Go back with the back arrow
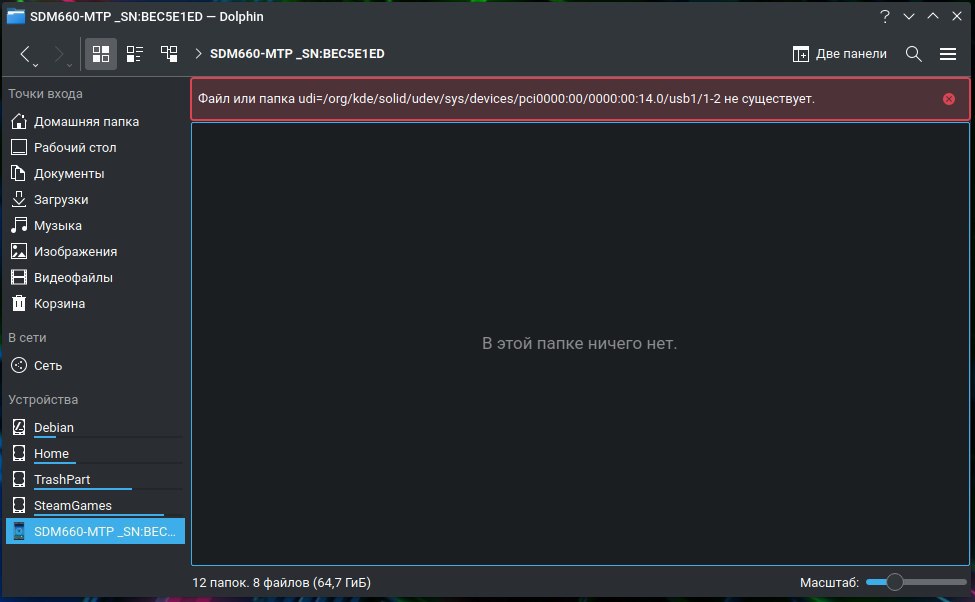This screenshot has height=602, width=975. (x=24, y=53)
